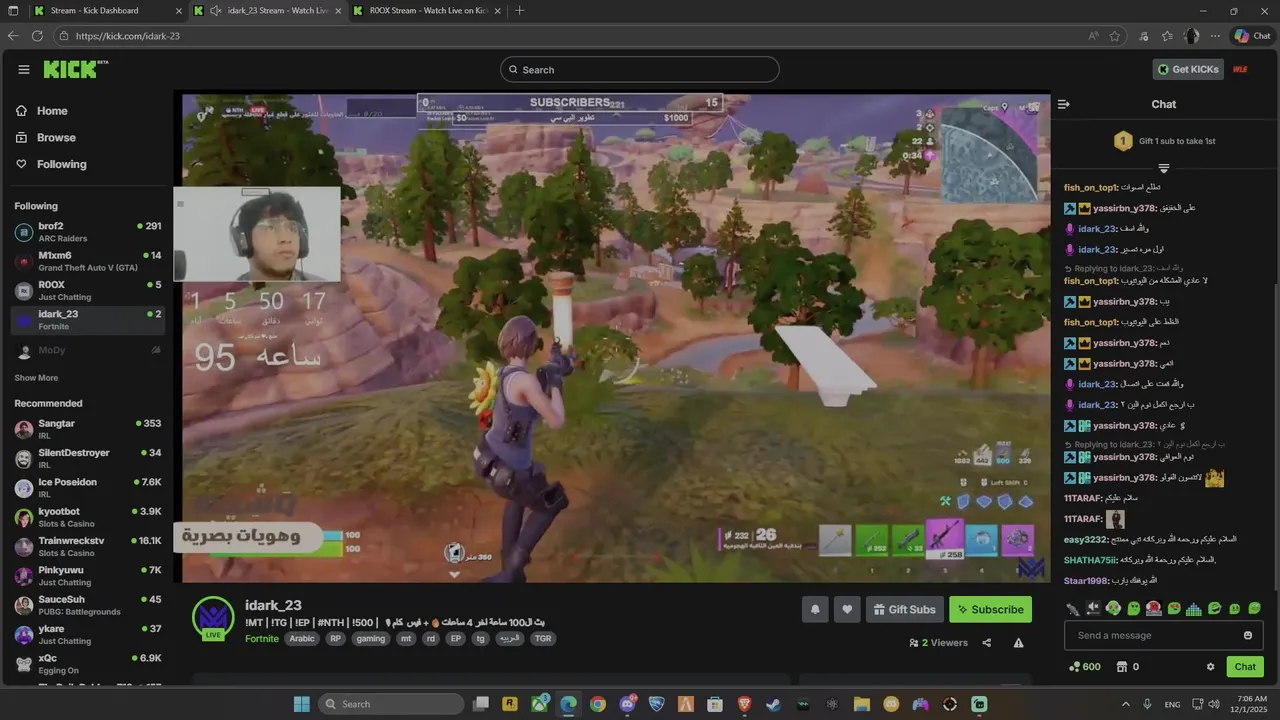Insert the equalizer bars emote
Viewport: 1280px width, 720px height.
pyautogui.click(x=1194, y=608)
